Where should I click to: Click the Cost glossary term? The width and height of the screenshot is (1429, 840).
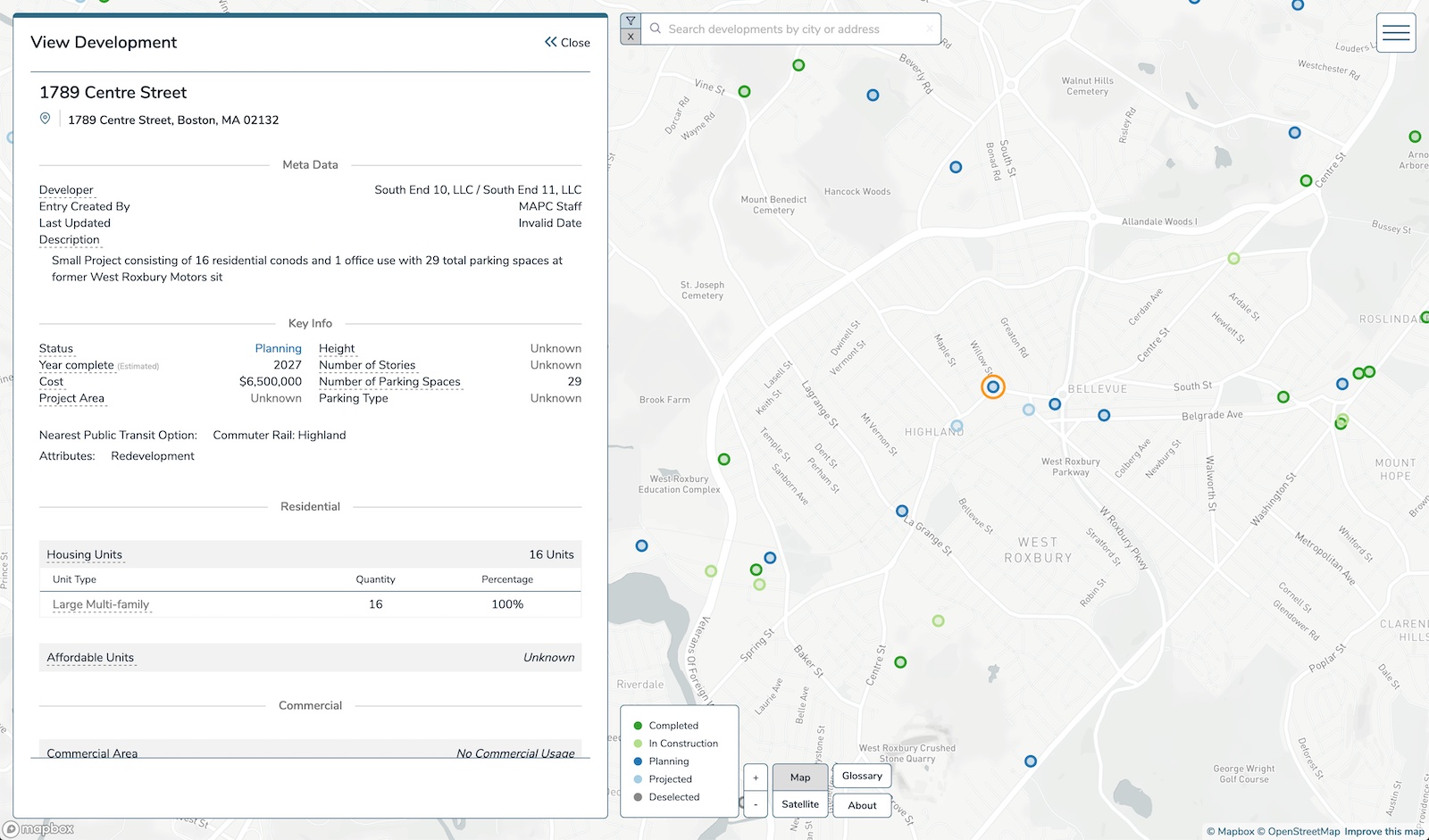click(51, 382)
